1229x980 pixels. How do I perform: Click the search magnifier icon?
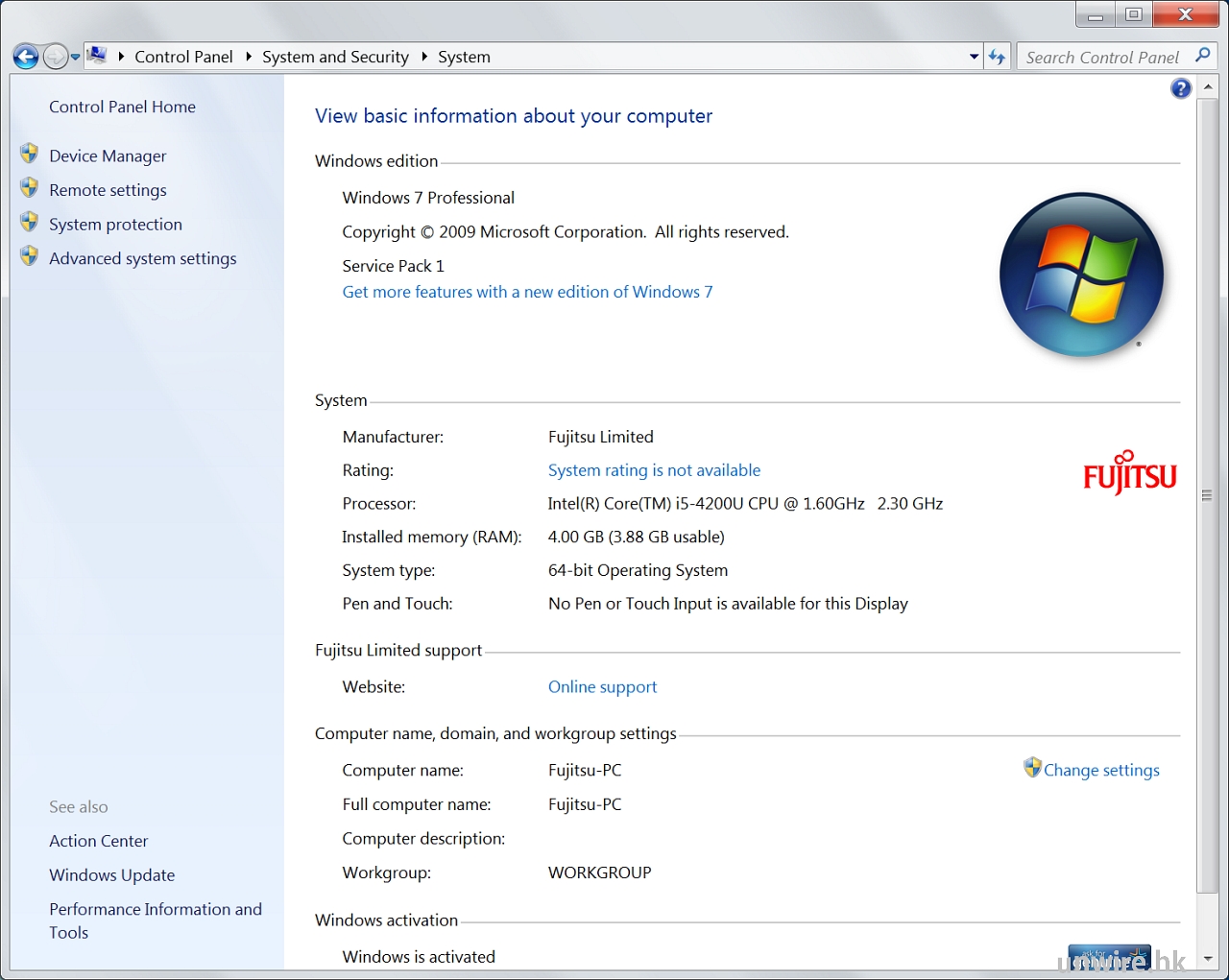1203,56
